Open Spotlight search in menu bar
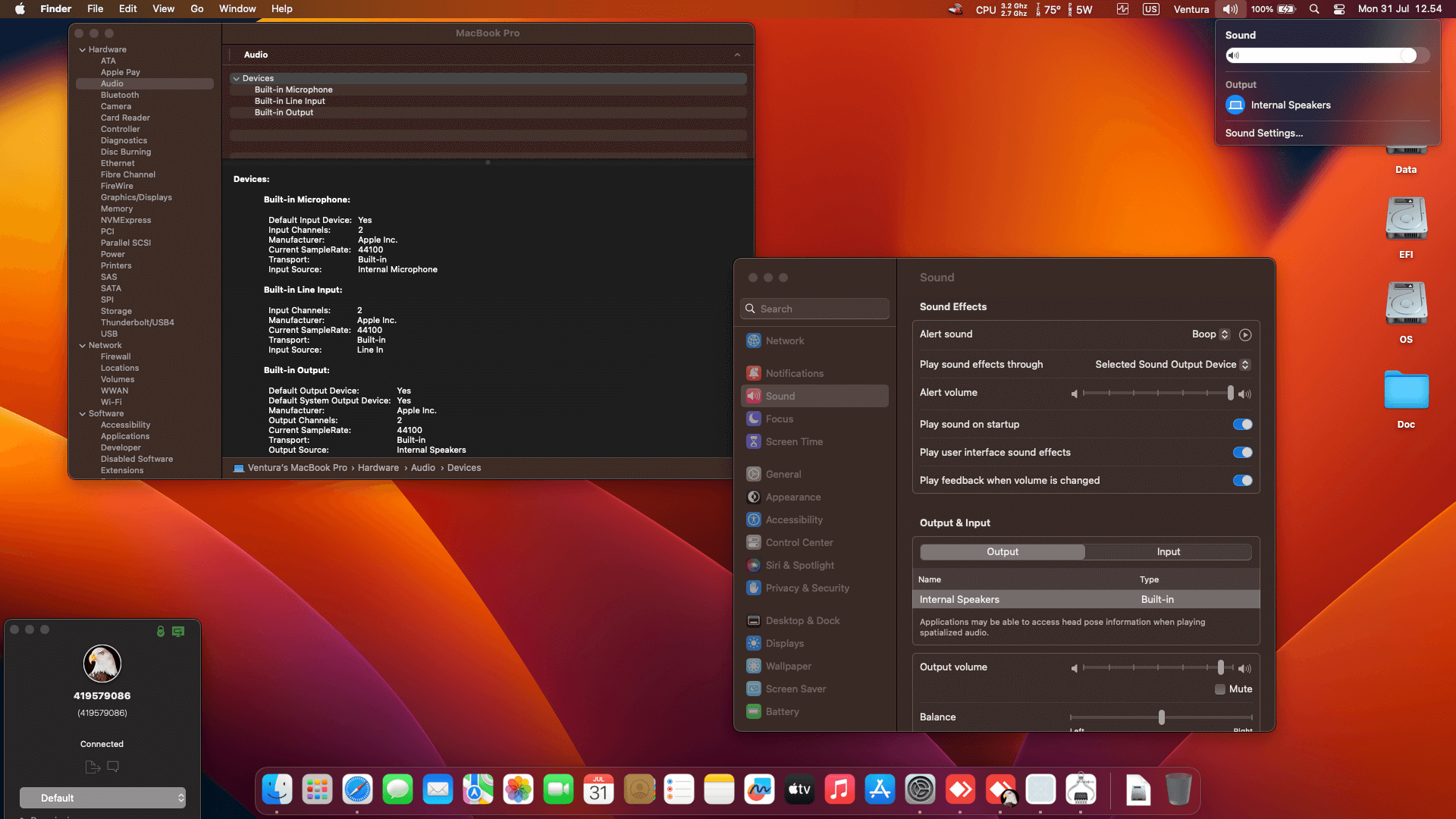Screen dimensions: 1456x819 point(1314,9)
